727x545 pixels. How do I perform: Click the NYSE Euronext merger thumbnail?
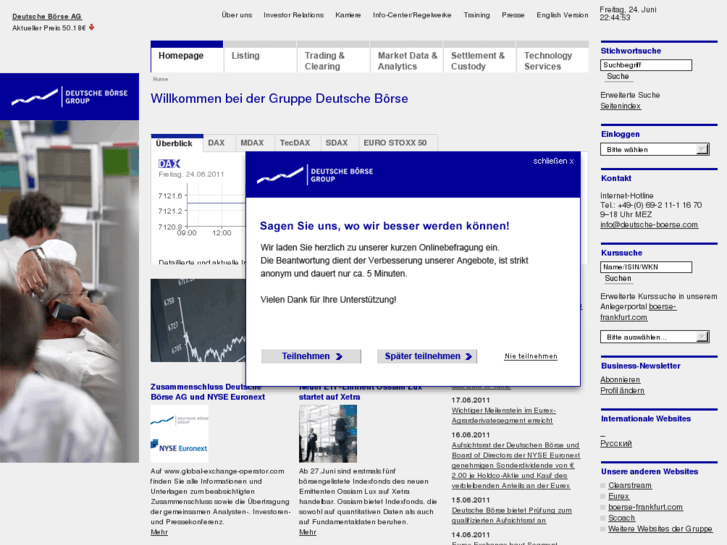point(179,434)
